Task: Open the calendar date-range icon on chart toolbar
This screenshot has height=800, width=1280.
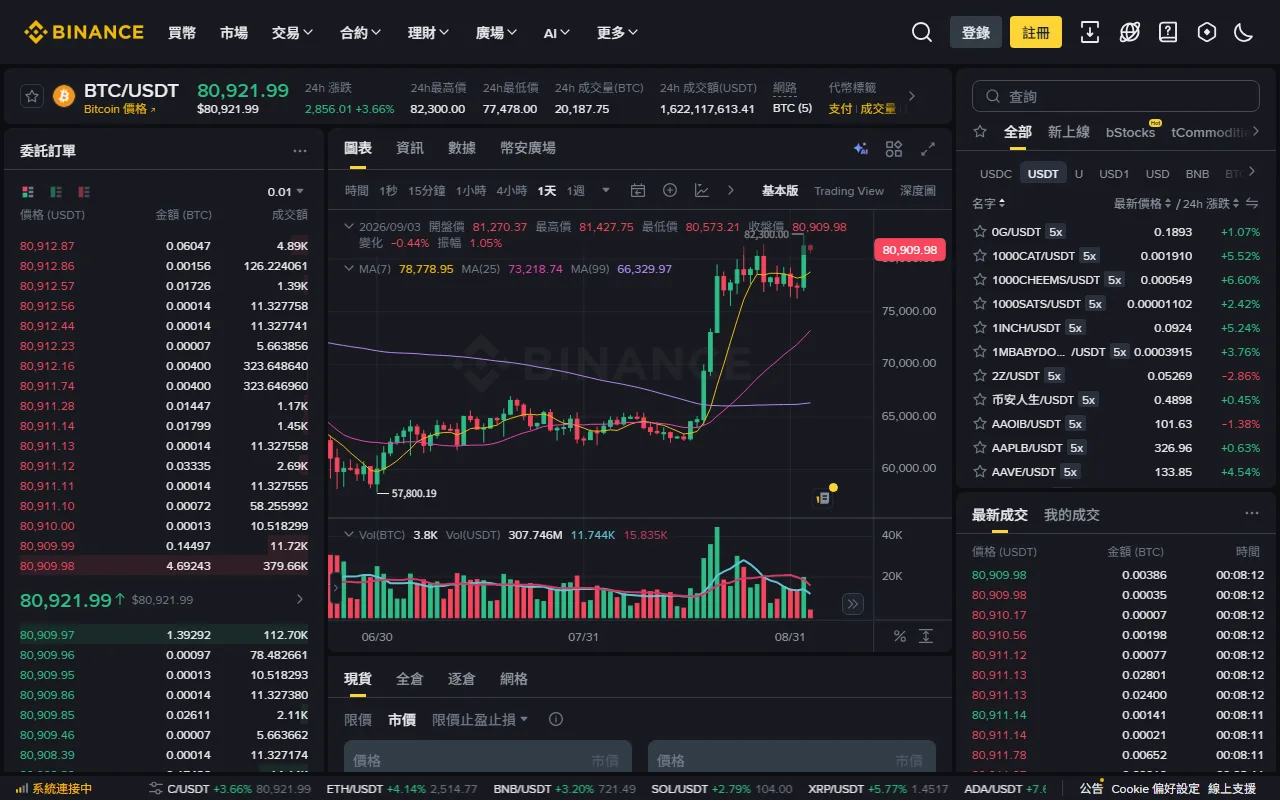Action: point(638,190)
